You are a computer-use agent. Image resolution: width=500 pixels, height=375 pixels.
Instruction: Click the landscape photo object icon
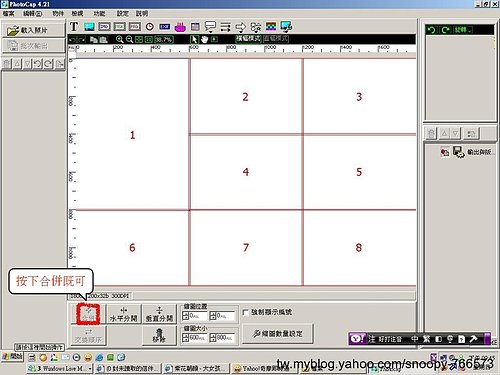pyautogui.click(x=89, y=27)
